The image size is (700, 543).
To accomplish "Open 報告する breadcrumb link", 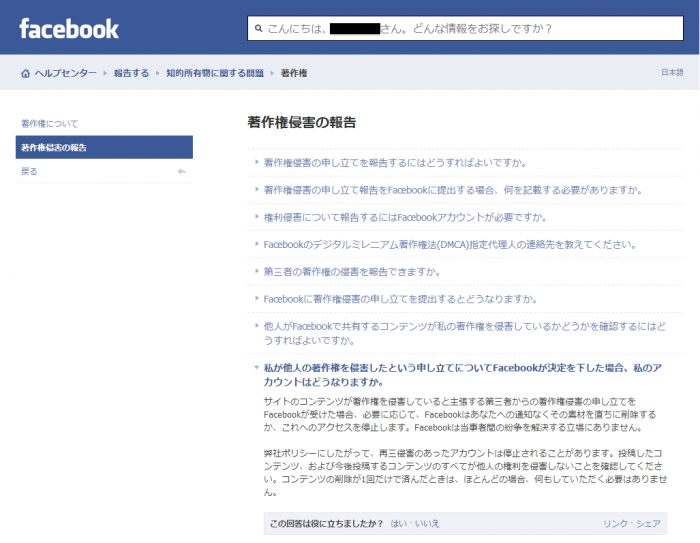I will point(131,73).
